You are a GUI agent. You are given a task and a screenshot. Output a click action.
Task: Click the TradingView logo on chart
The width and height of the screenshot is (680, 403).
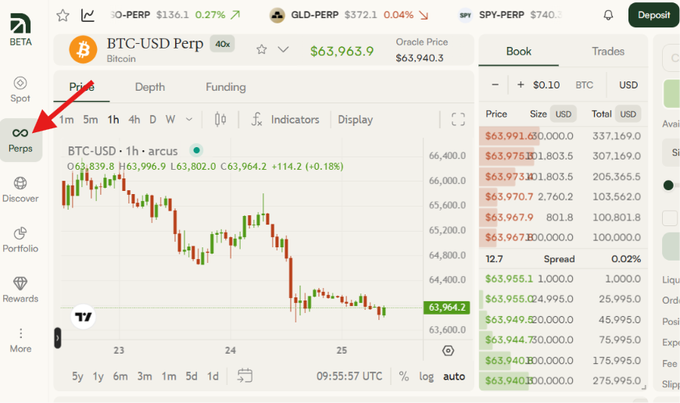(x=83, y=317)
